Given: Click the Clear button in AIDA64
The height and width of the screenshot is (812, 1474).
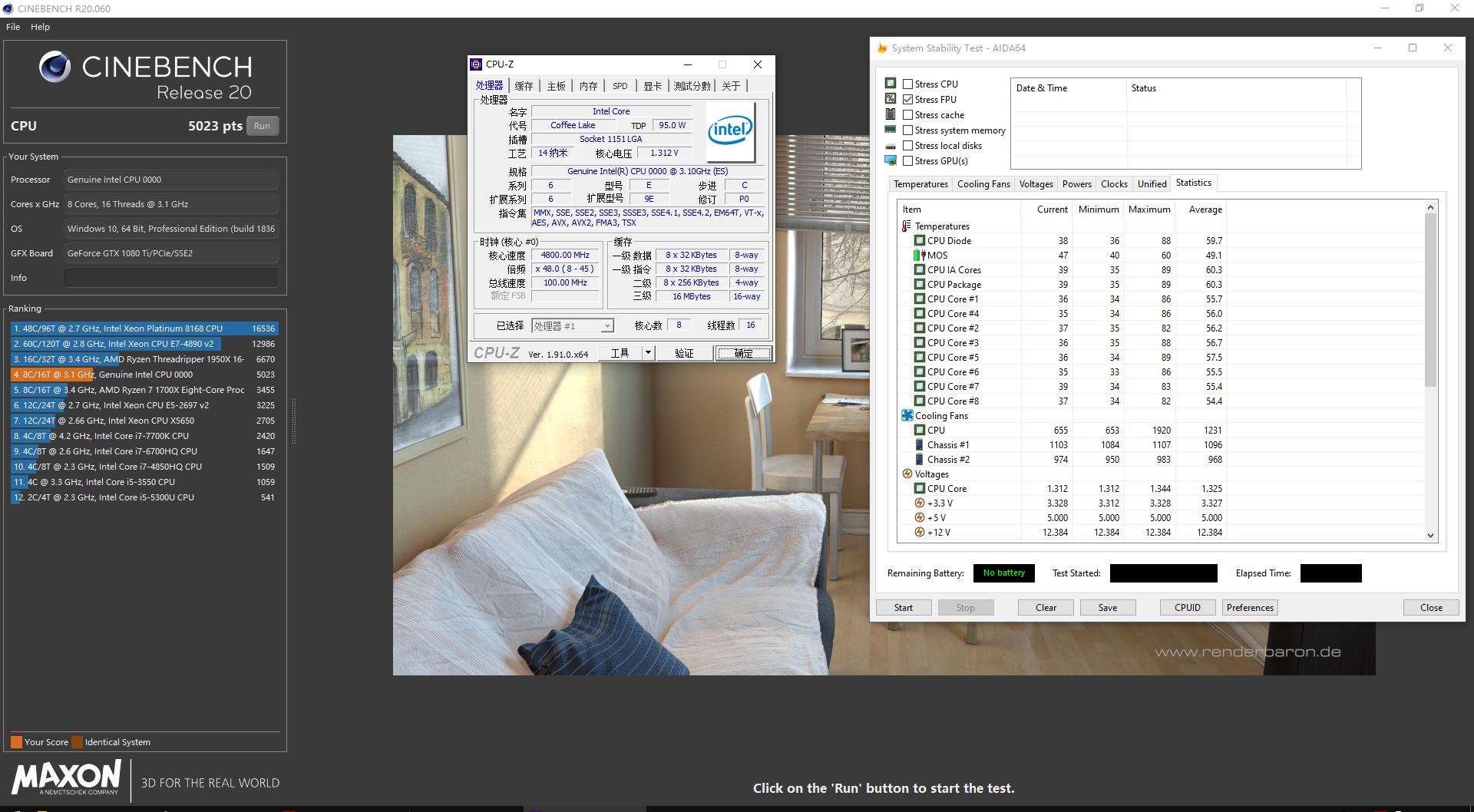Looking at the screenshot, I should (x=1046, y=608).
